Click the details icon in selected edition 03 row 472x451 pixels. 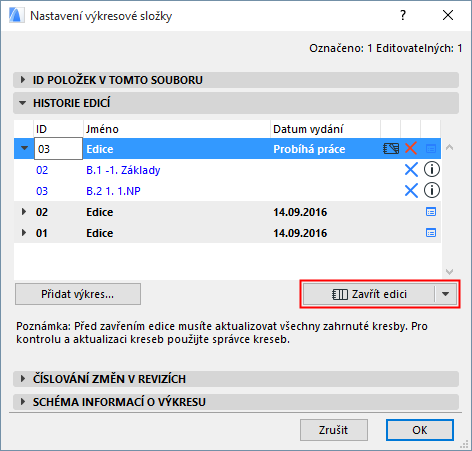[x=431, y=149]
